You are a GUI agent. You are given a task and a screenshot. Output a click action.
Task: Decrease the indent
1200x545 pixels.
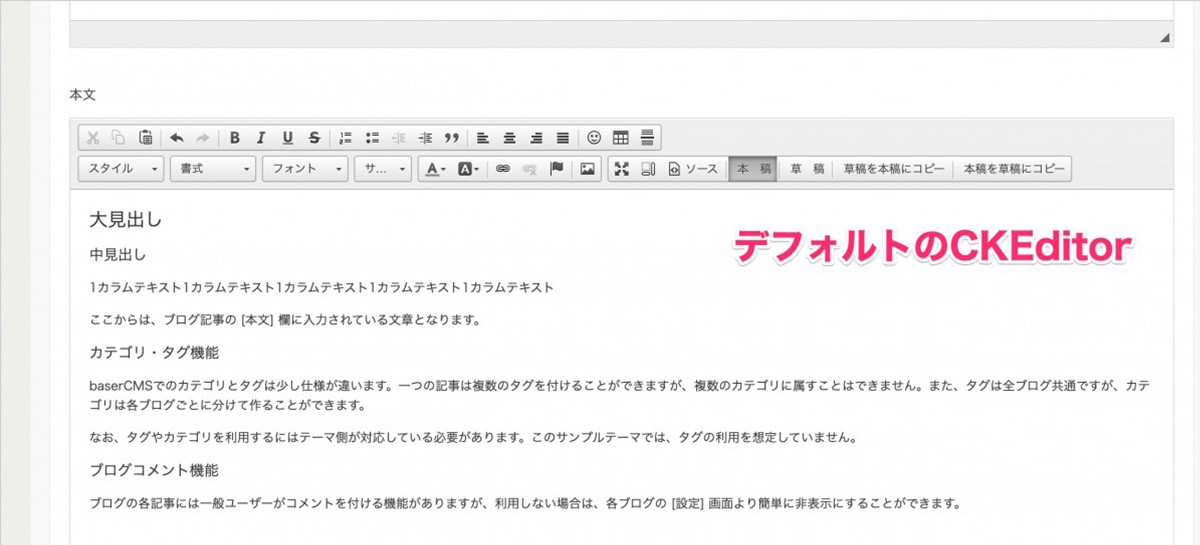pyautogui.click(x=399, y=138)
